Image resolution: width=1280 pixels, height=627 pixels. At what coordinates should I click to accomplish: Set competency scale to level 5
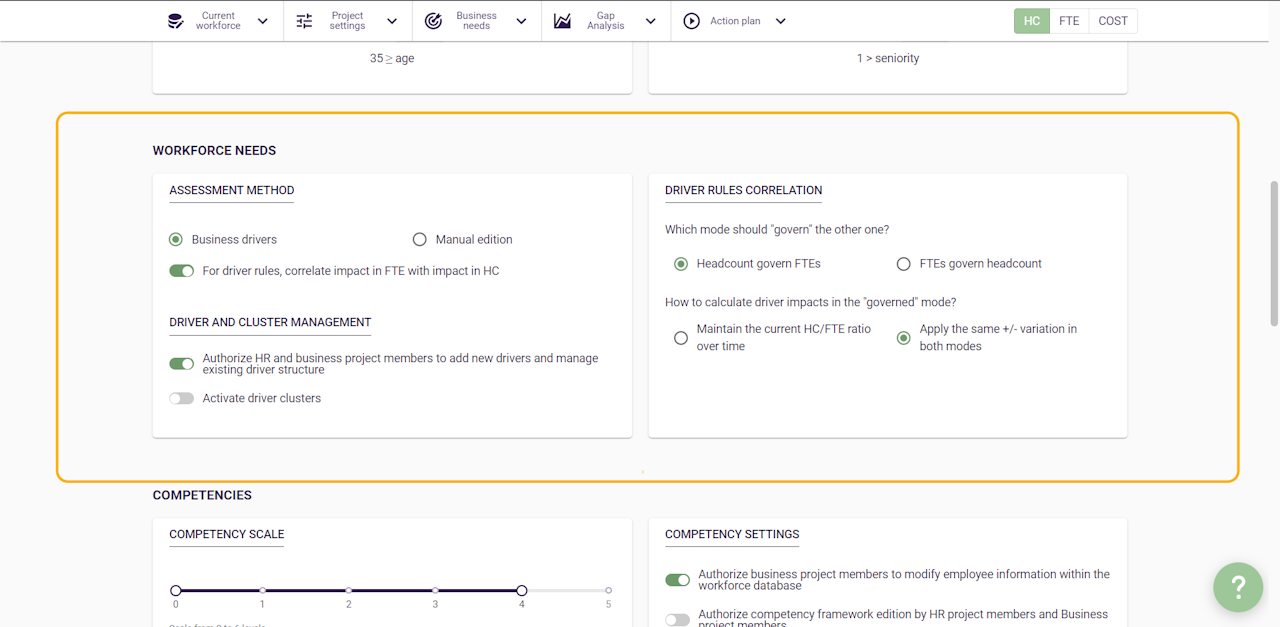click(x=608, y=590)
